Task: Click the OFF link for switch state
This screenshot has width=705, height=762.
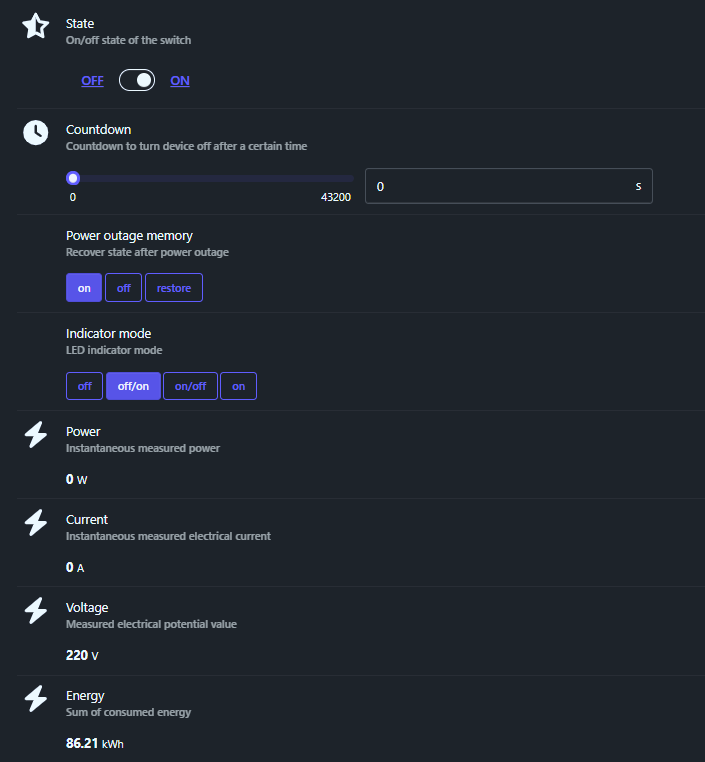Action: click(92, 81)
